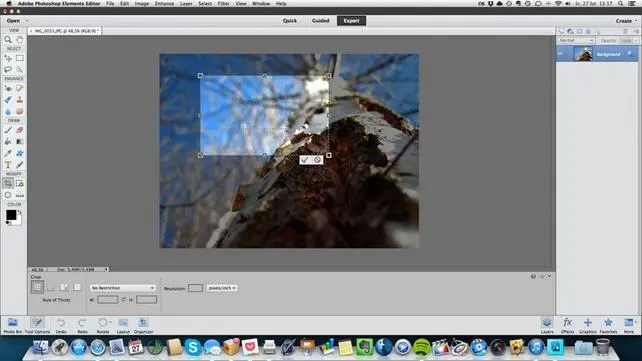Viewport: 642px width, 361px height.
Task: Select the Eraser tool
Action: coord(20,130)
